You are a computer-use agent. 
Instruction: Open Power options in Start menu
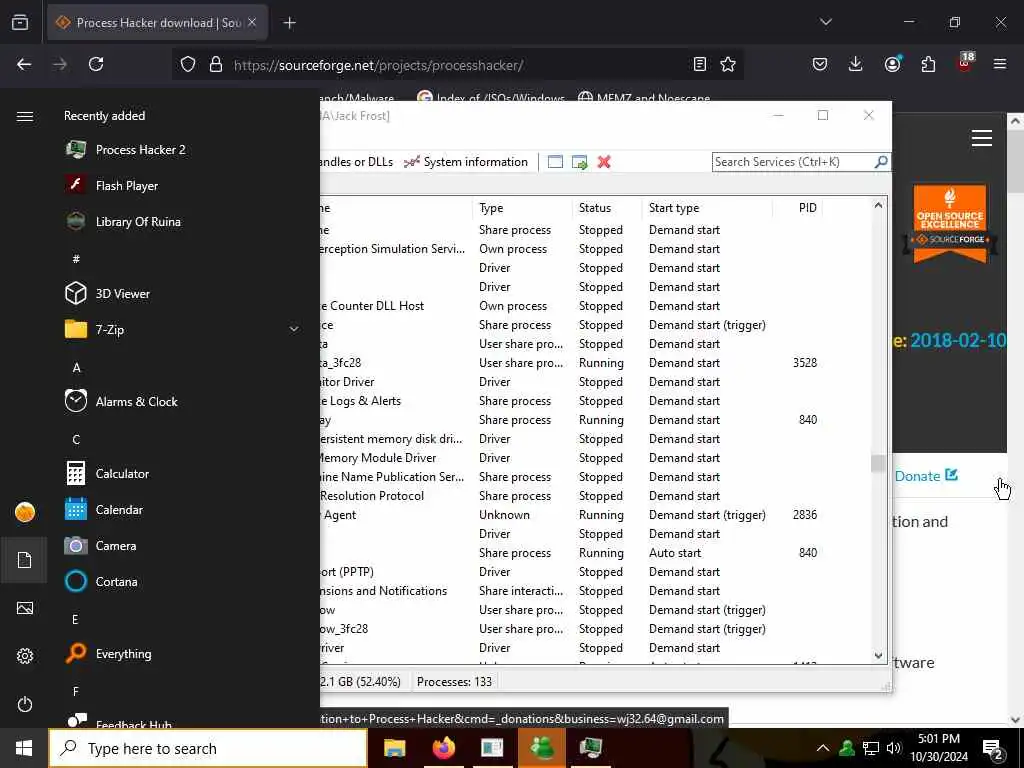(x=25, y=704)
